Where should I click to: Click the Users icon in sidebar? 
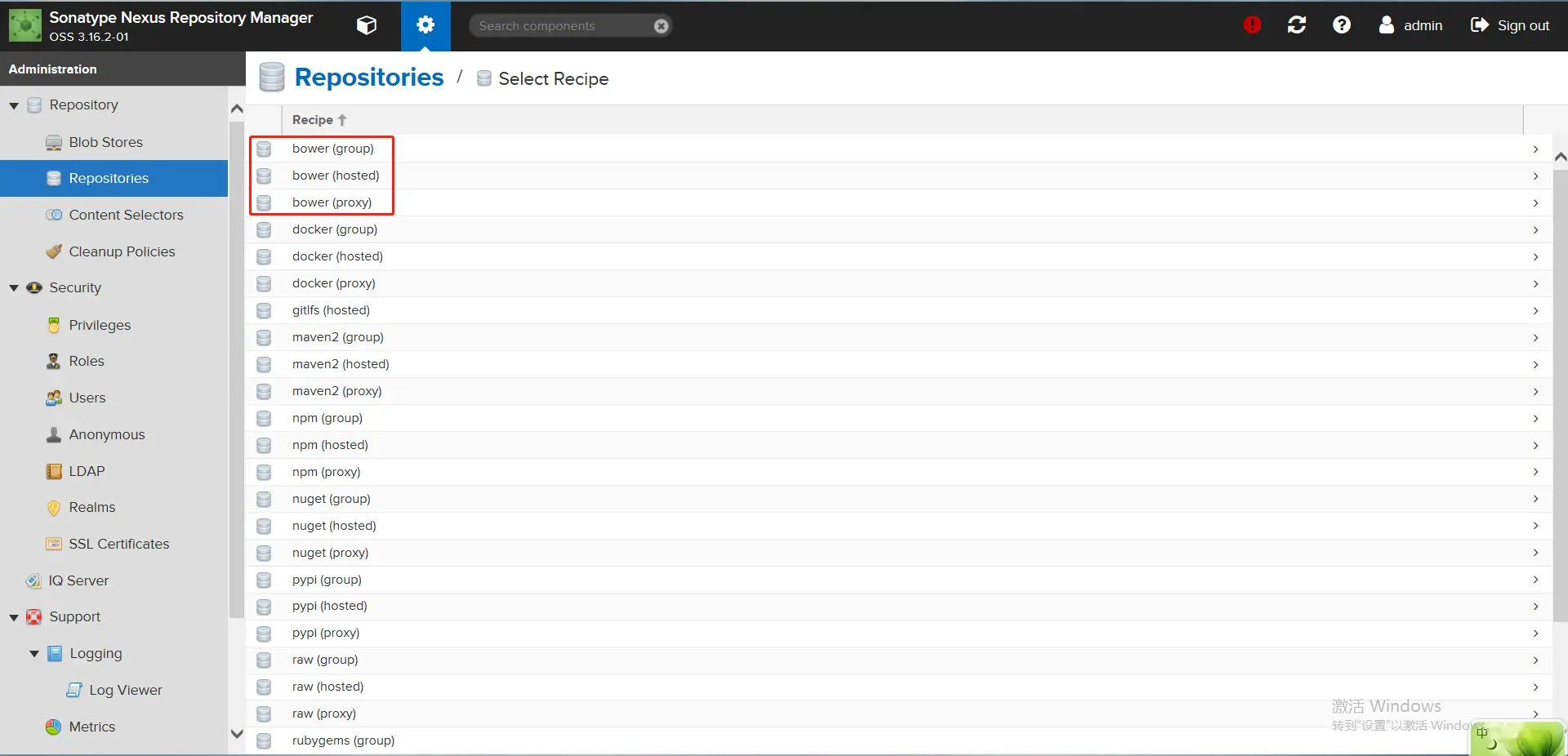coord(54,398)
